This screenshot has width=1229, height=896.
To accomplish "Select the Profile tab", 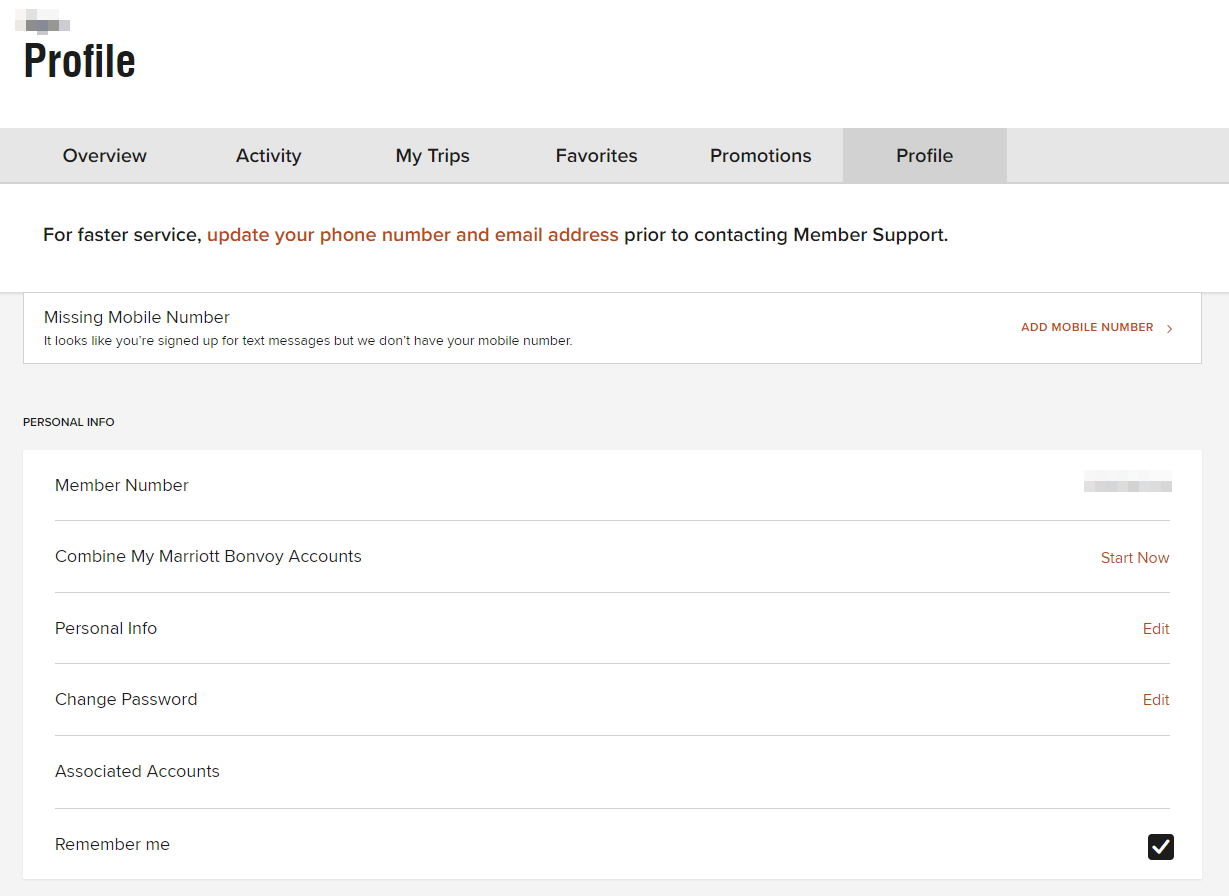I will point(925,156).
